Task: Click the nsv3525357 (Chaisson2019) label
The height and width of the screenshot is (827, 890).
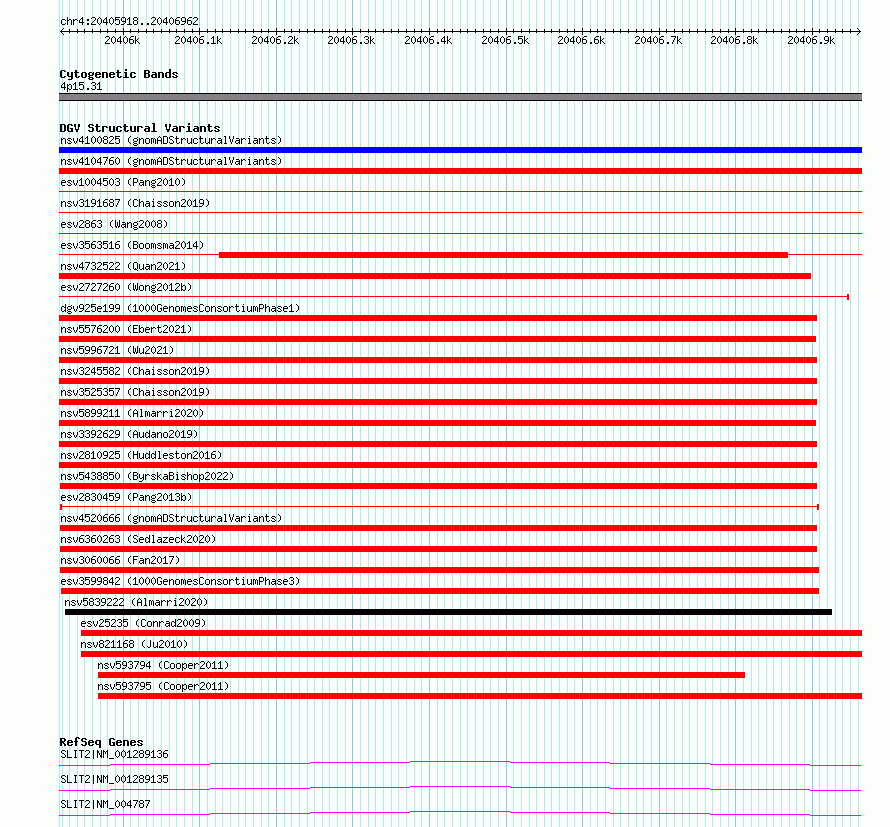Action: pyautogui.click(x=135, y=392)
